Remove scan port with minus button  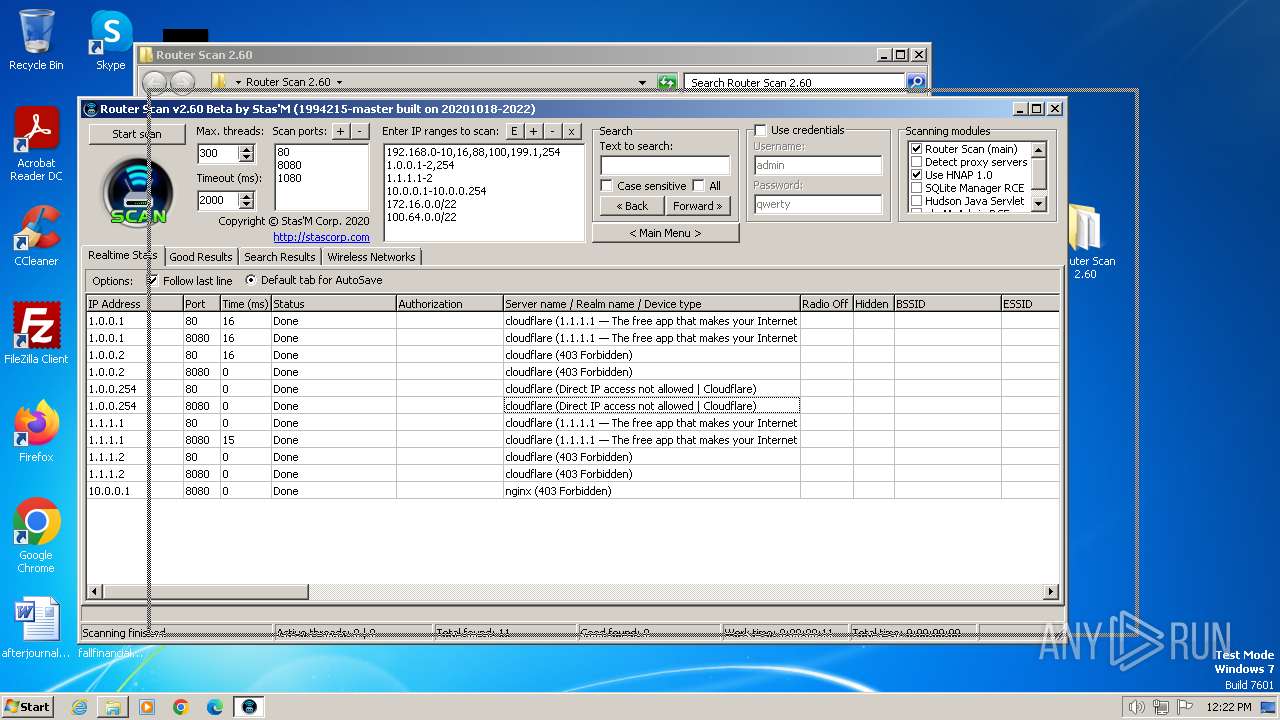tap(360, 131)
